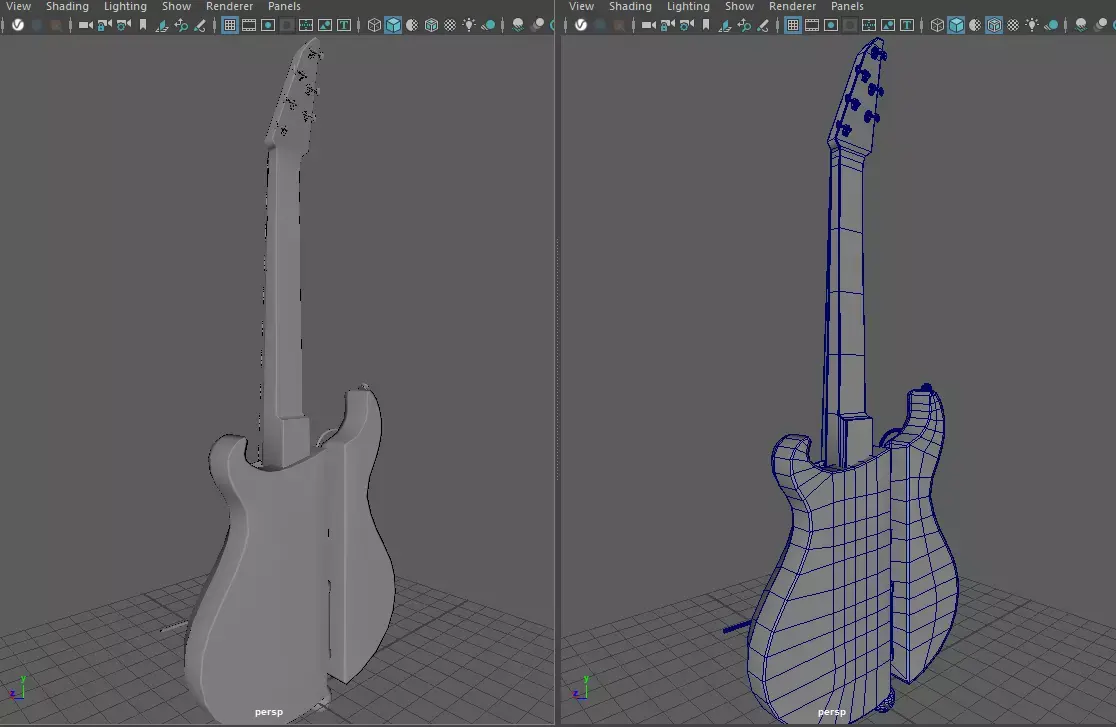
Task: Click Grease Pencil icon in left panel
Action: click(x=200, y=26)
